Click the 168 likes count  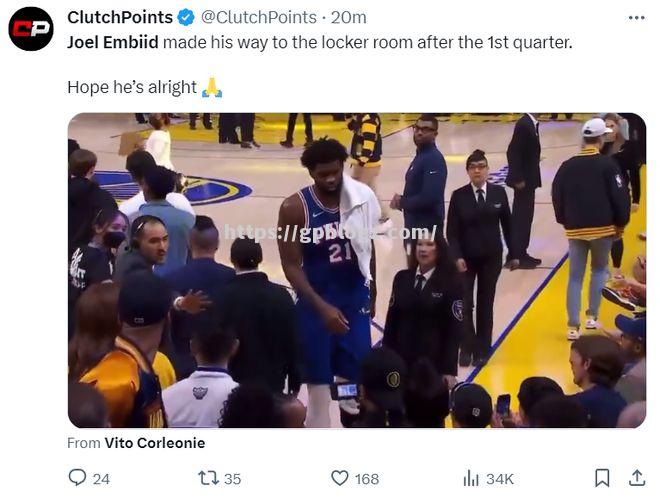coord(367,479)
